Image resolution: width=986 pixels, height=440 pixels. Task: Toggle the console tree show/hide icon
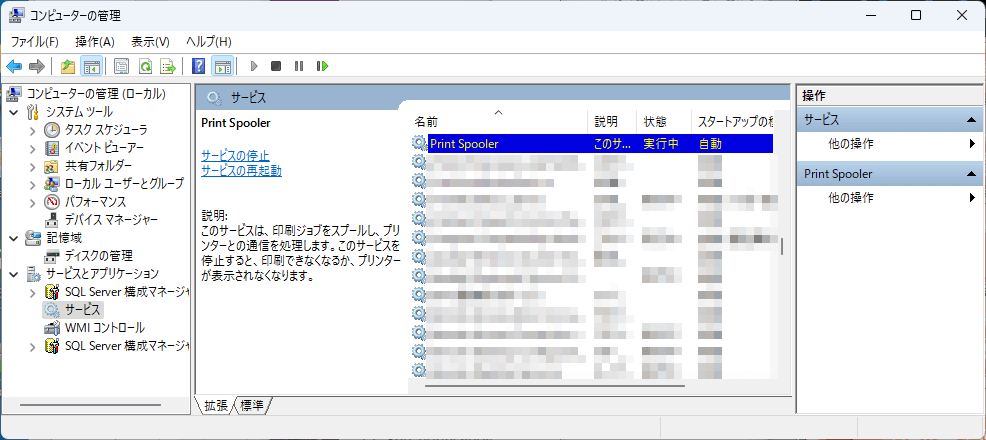91,66
